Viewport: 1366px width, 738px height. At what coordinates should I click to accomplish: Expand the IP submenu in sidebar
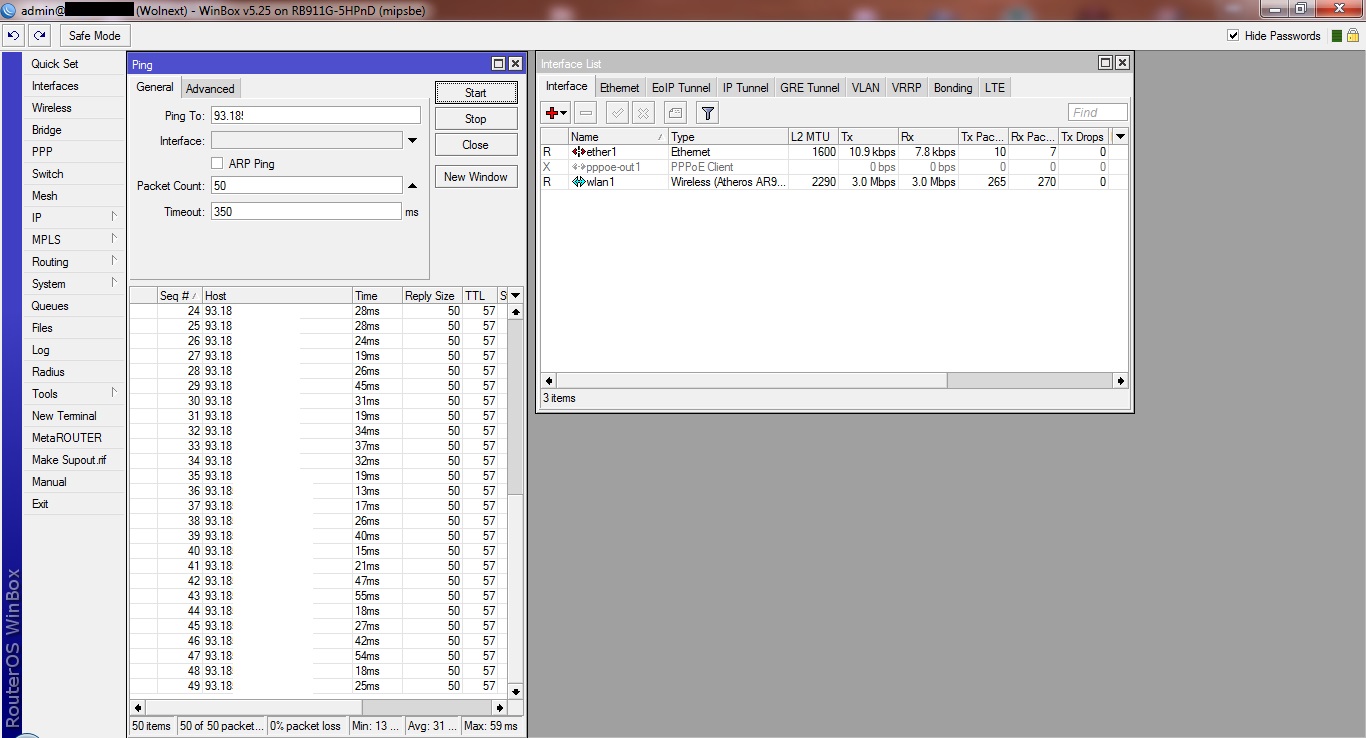74,218
